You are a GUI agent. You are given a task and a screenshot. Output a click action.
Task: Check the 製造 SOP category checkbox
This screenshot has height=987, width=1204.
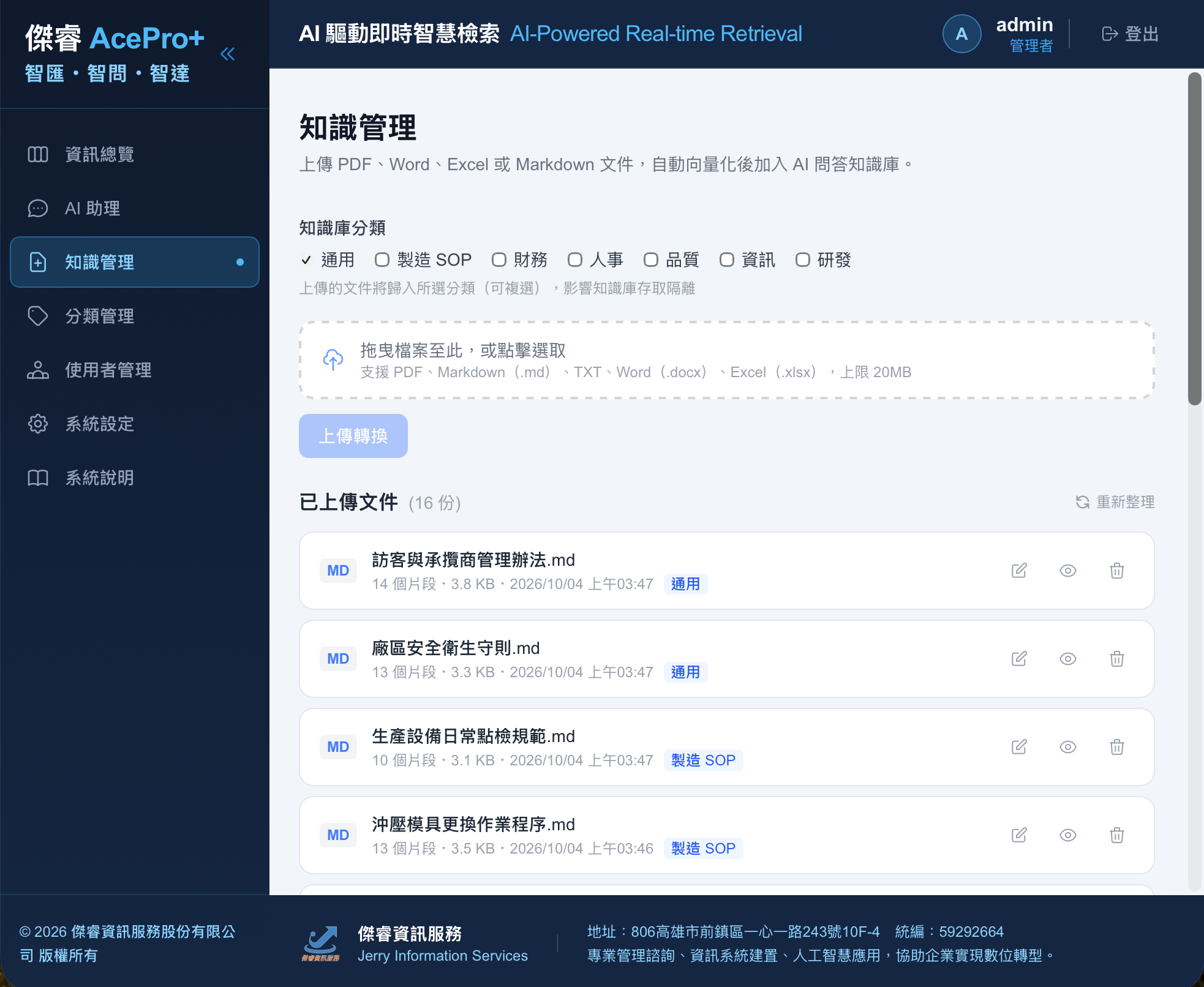382,260
